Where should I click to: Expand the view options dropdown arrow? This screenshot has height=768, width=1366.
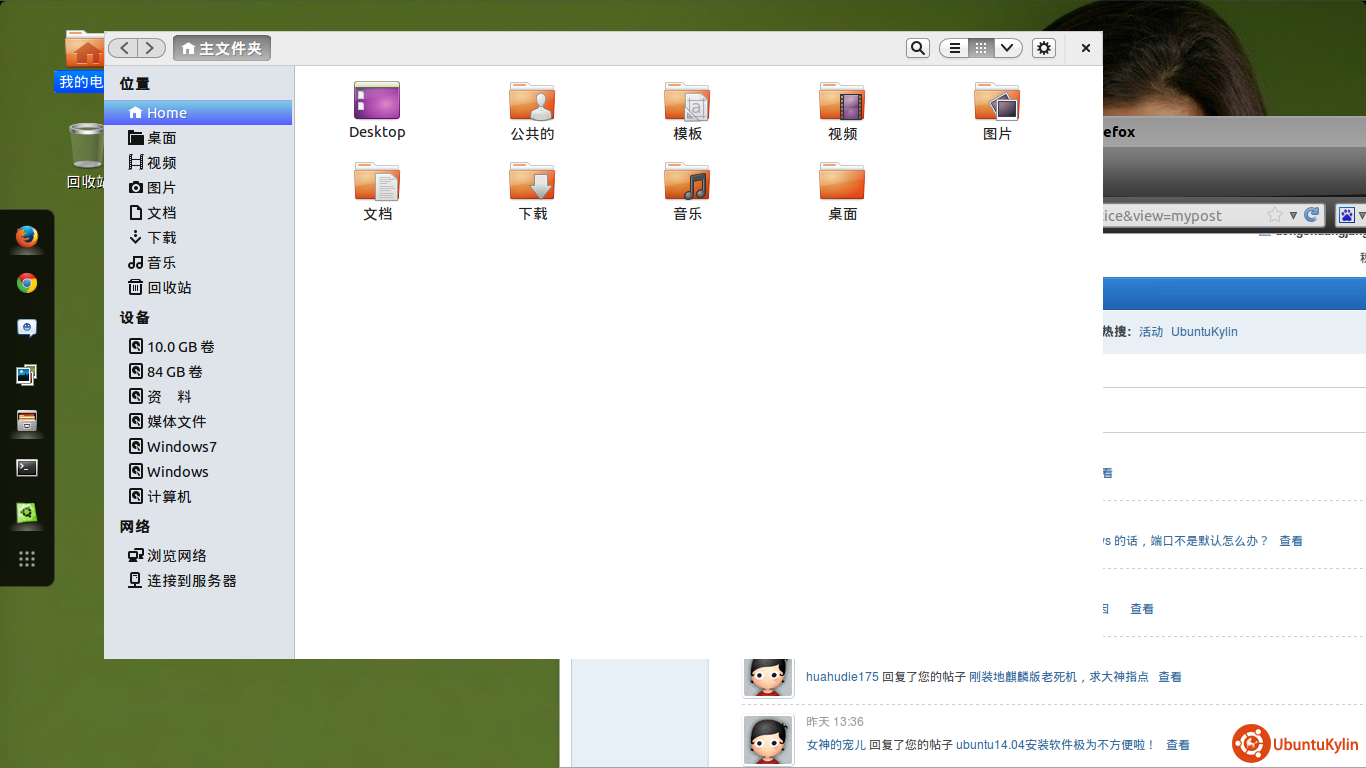pyautogui.click(x=1008, y=48)
